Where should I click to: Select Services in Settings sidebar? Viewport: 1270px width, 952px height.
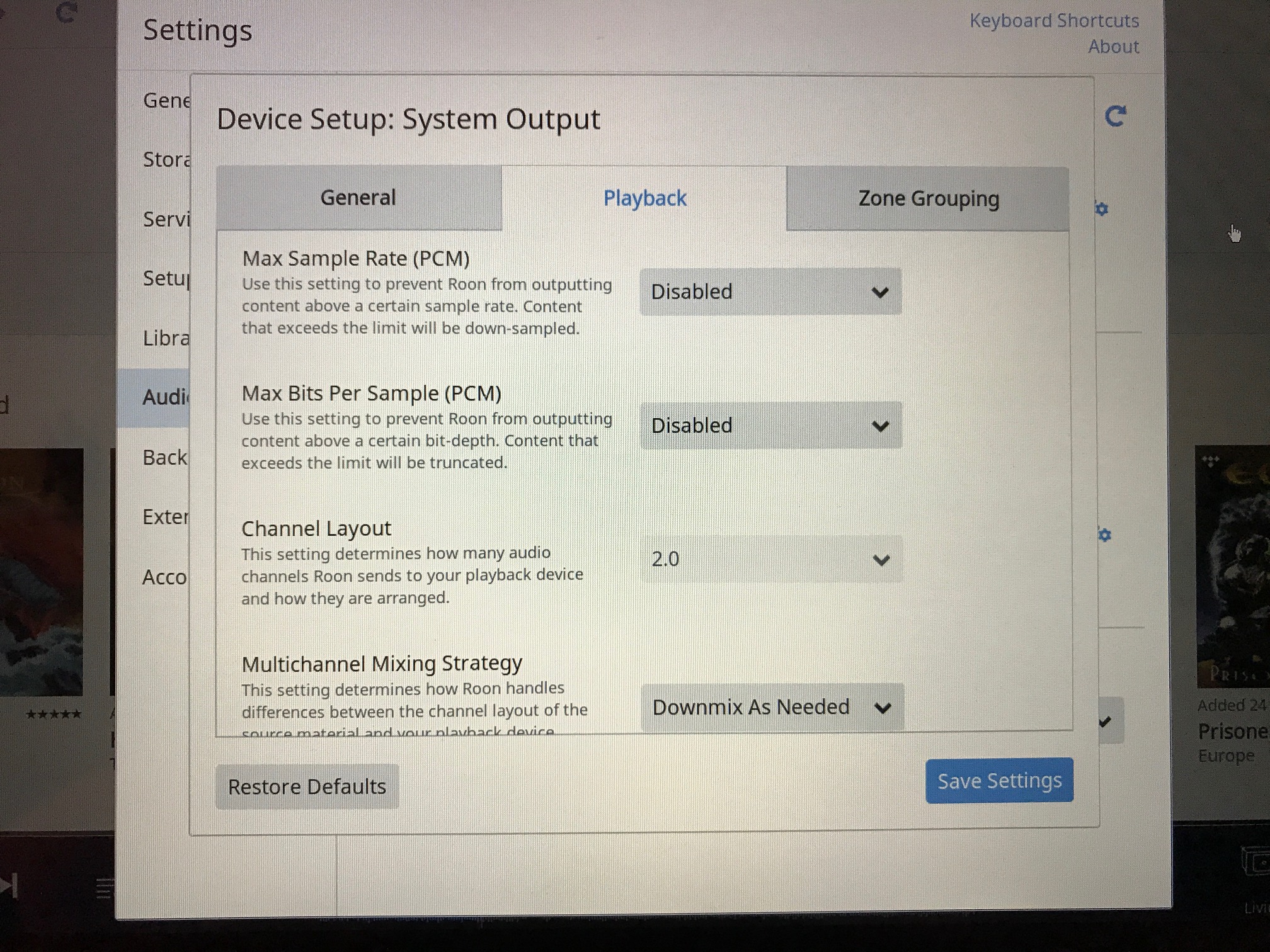point(166,219)
